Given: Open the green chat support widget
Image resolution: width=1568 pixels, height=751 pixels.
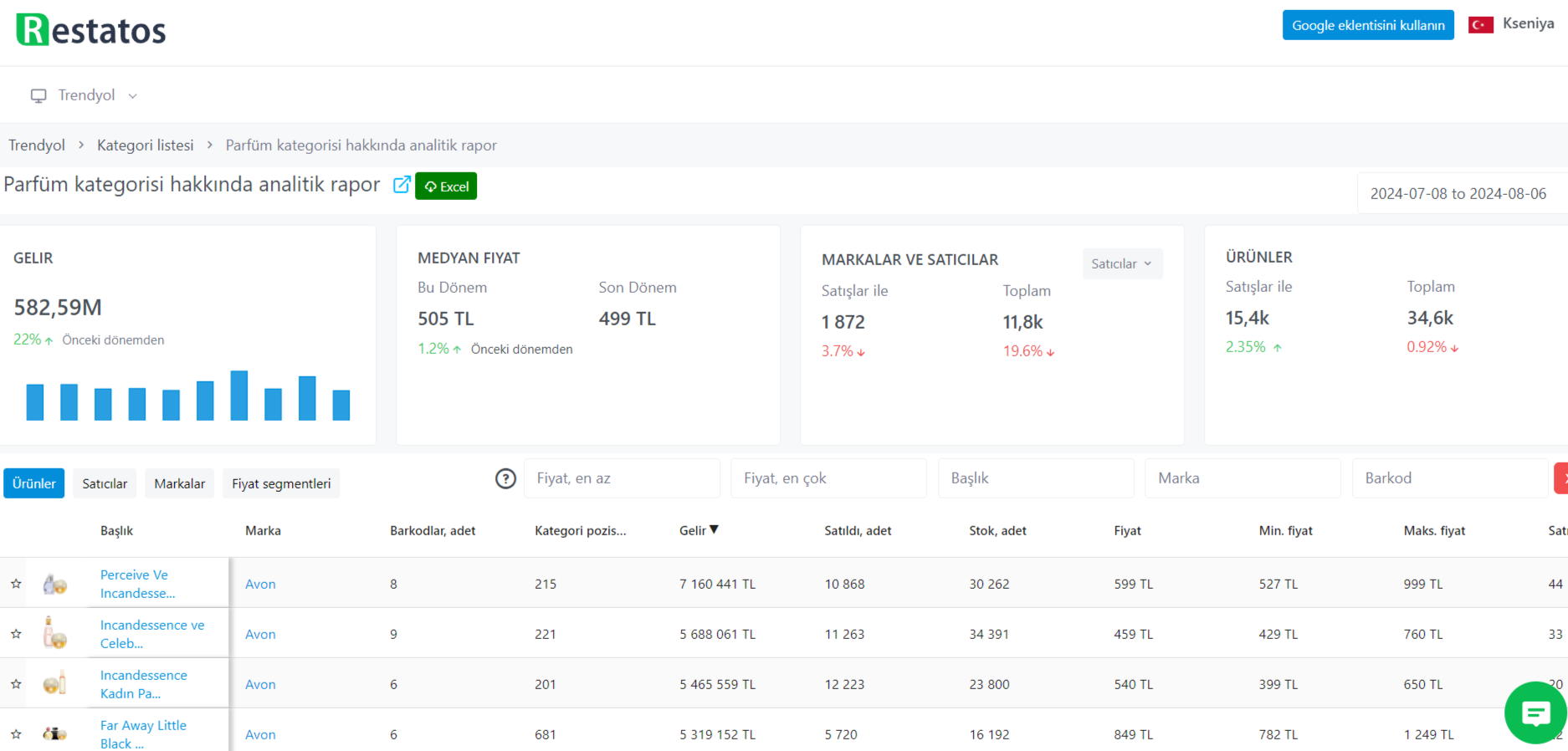Looking at the screenshot, I should pyautogui.click(x=1535, y=713).
